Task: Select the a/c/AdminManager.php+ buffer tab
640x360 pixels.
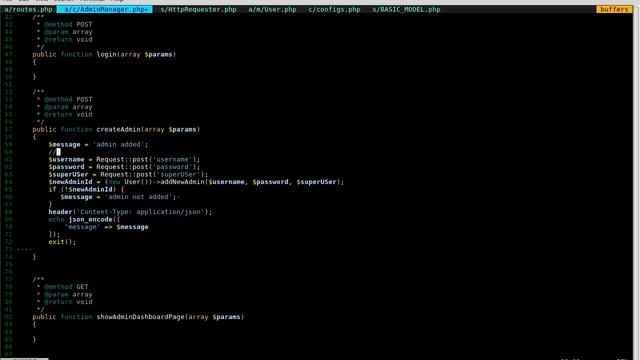Action: 105,9
